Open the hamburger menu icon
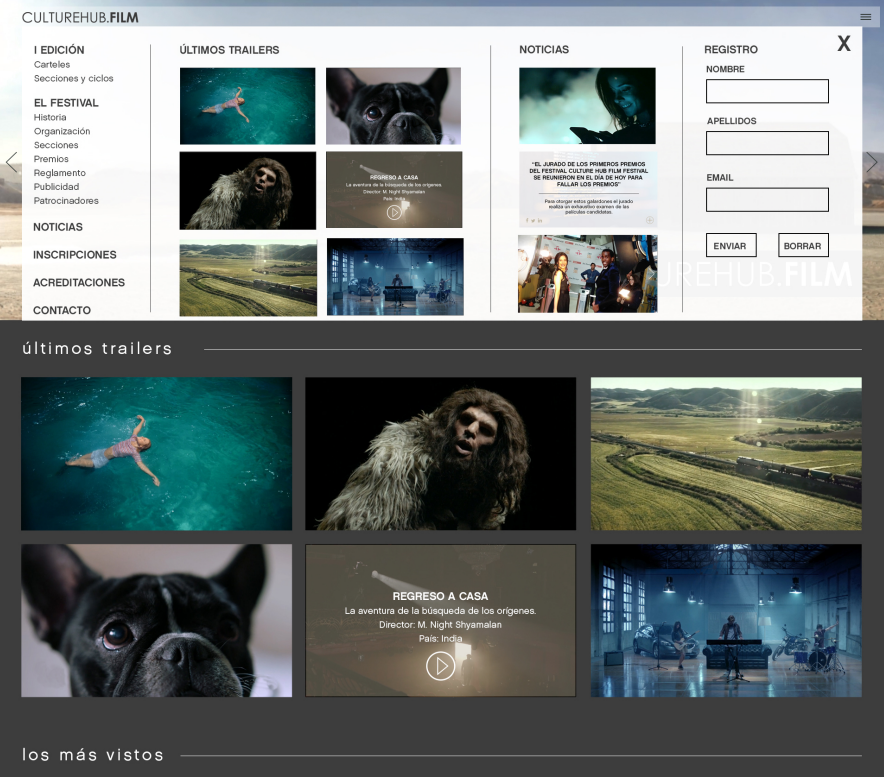 (x=865, y=17)
